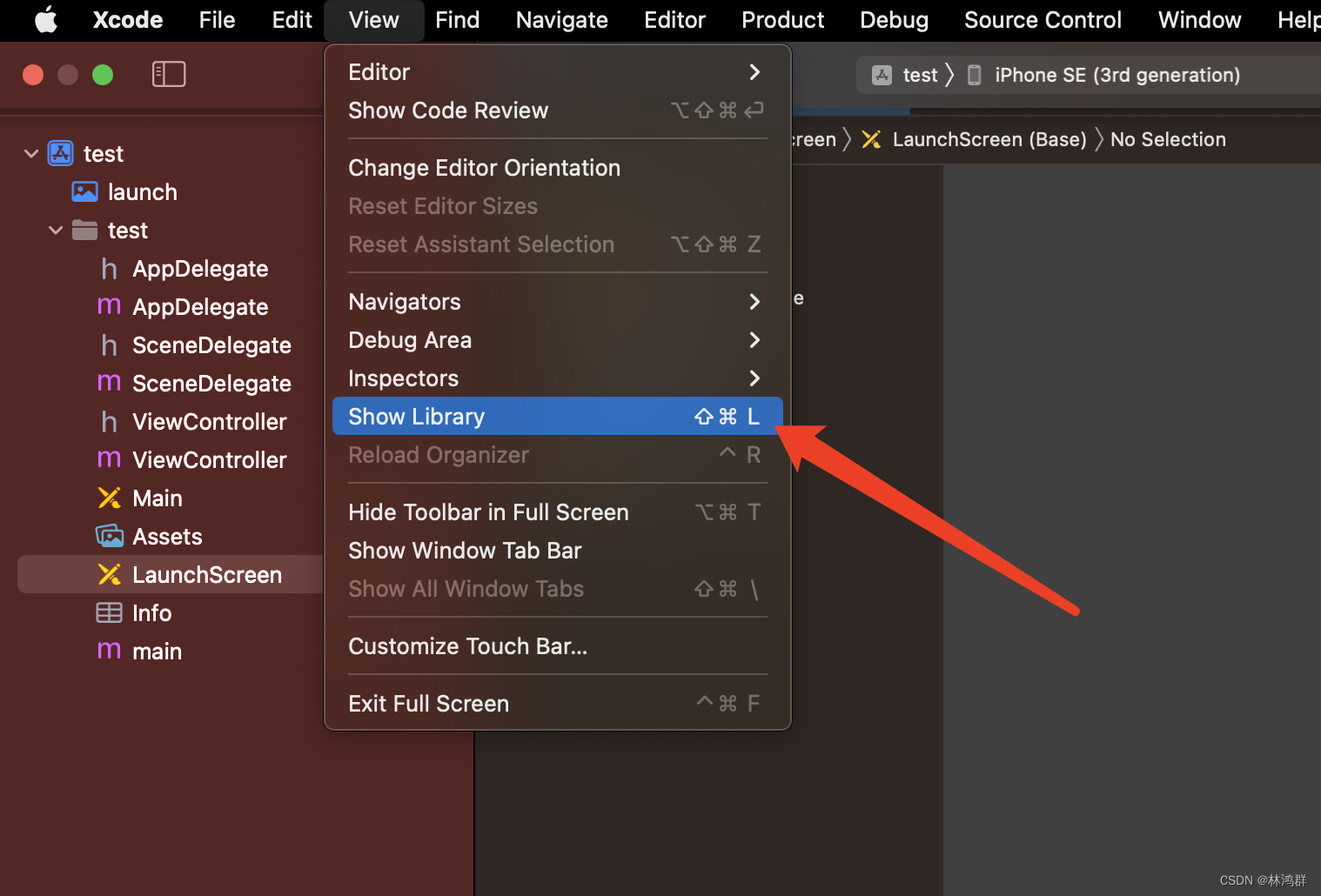Open the Editor menu in menu bar
The height and width of the screenshot is (896, 1321).
point(674,20)
